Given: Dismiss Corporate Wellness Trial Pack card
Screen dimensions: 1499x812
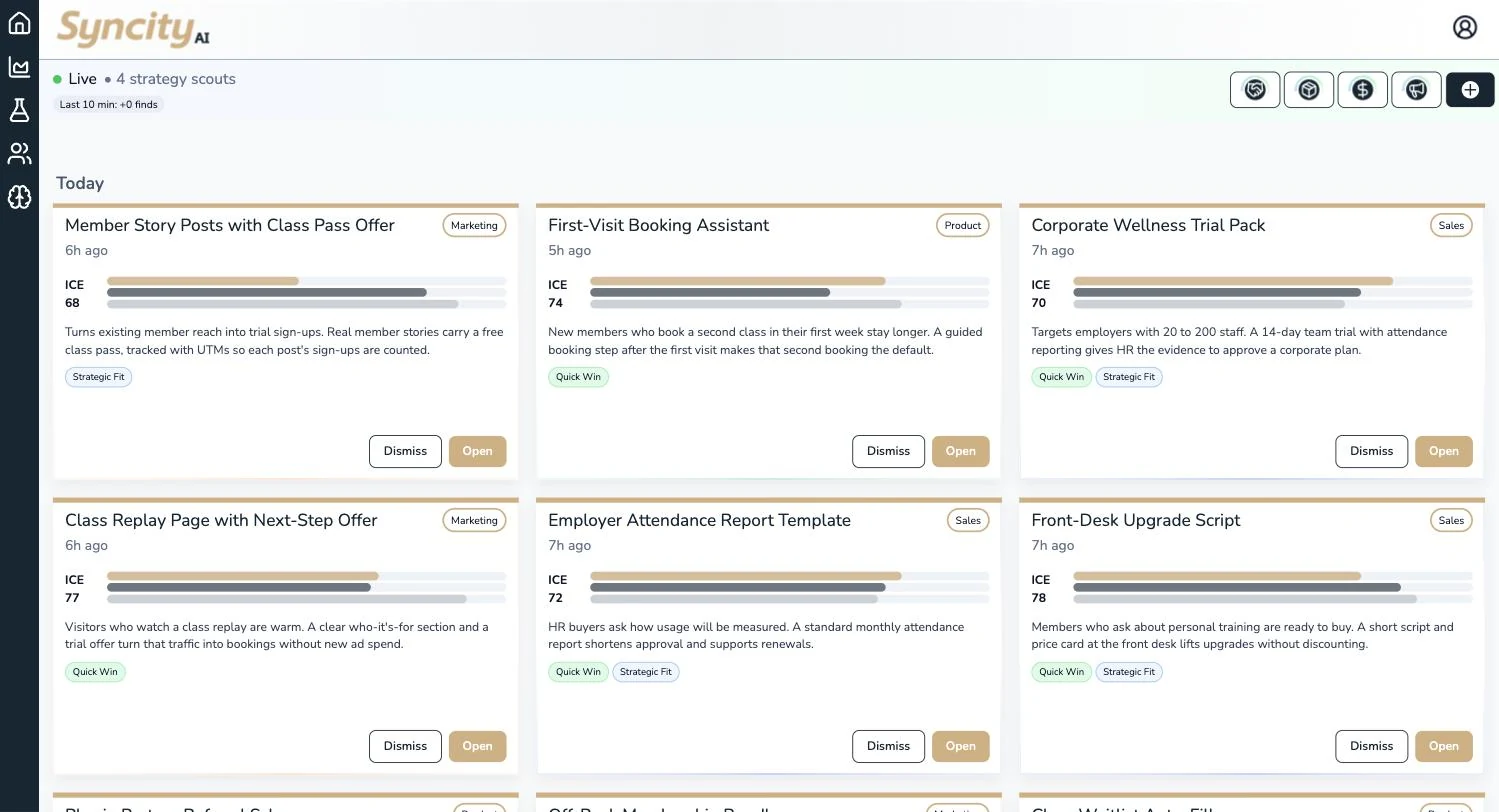Looking at the screenshot, I should pos(1371,451).
